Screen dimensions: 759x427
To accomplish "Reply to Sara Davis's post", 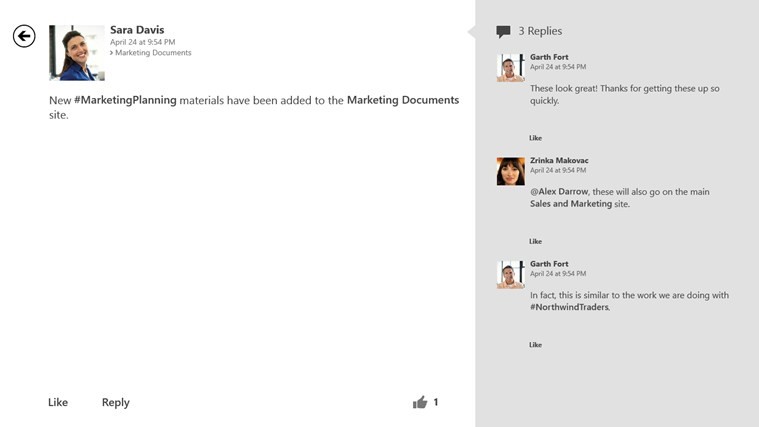I will pos(115,402).
